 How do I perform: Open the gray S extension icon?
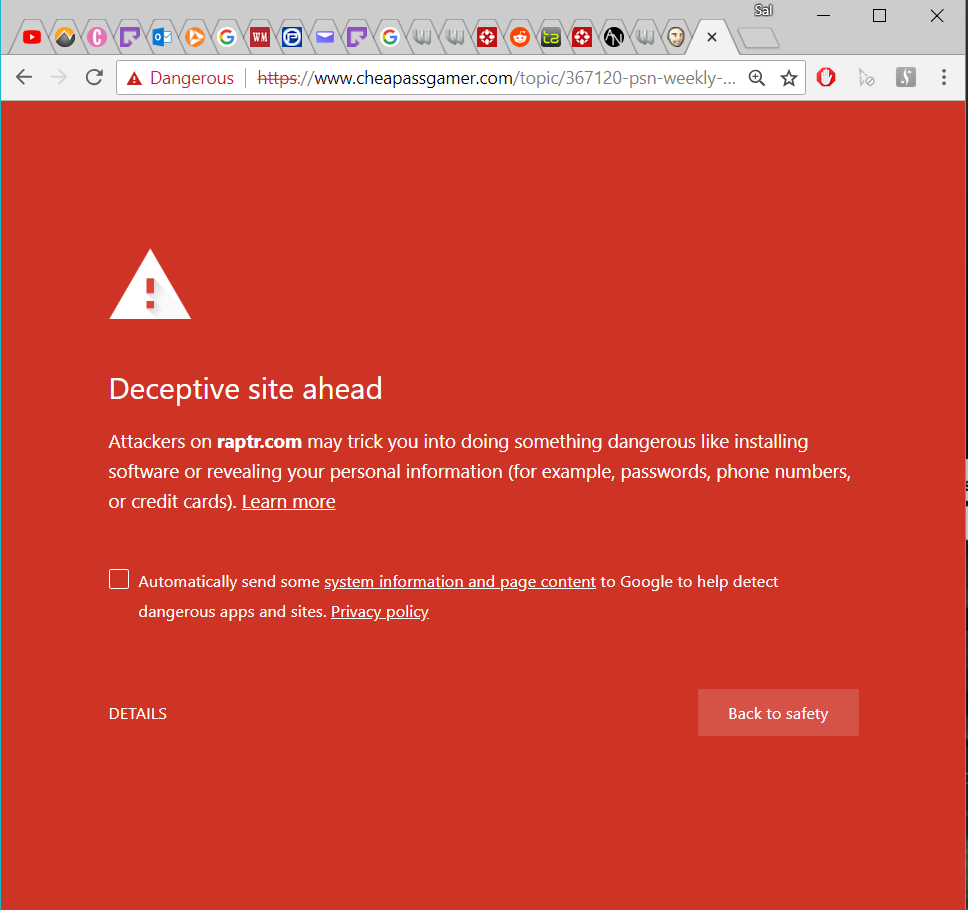(x=906, y=78)
